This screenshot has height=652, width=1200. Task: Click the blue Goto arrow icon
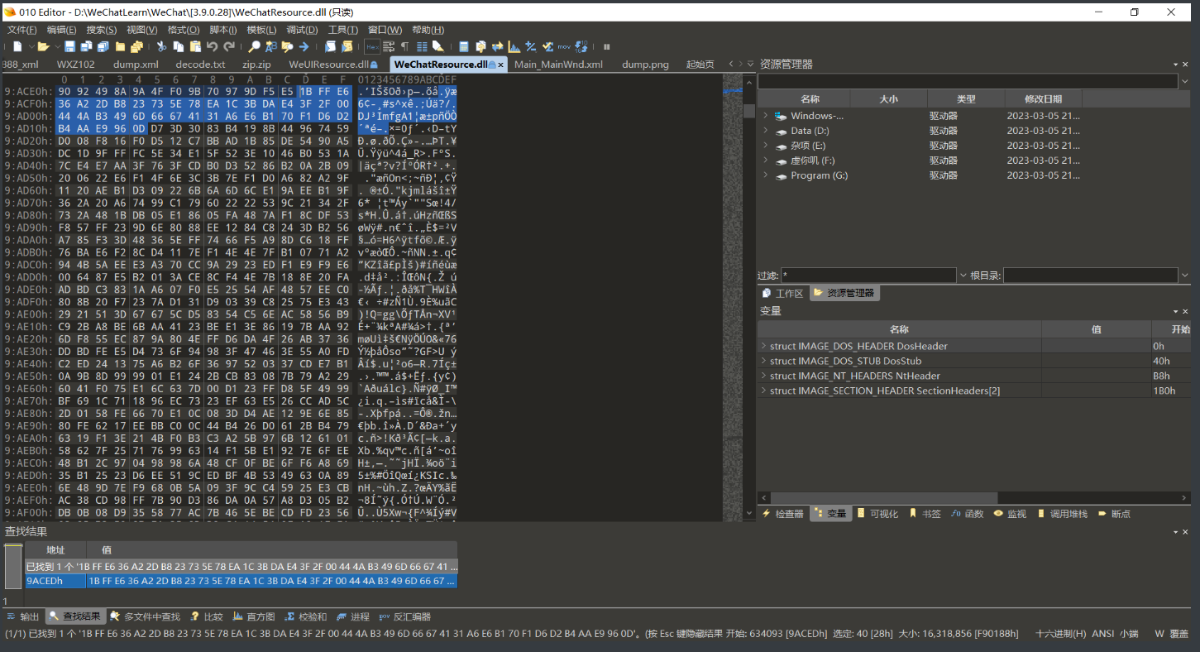pyautogui.click(x=303, y=46)
